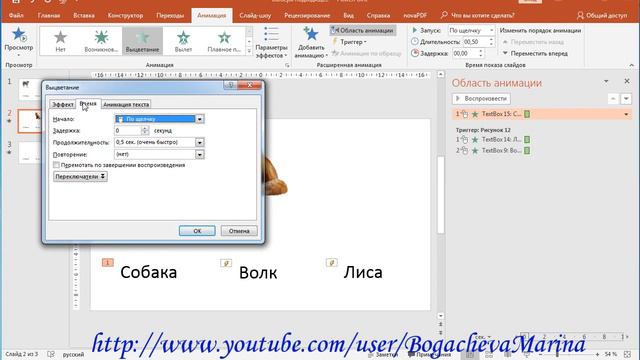Screen dimensions: 640x360
Task: Open Параметры эффектов options
Action: (271, 42)
